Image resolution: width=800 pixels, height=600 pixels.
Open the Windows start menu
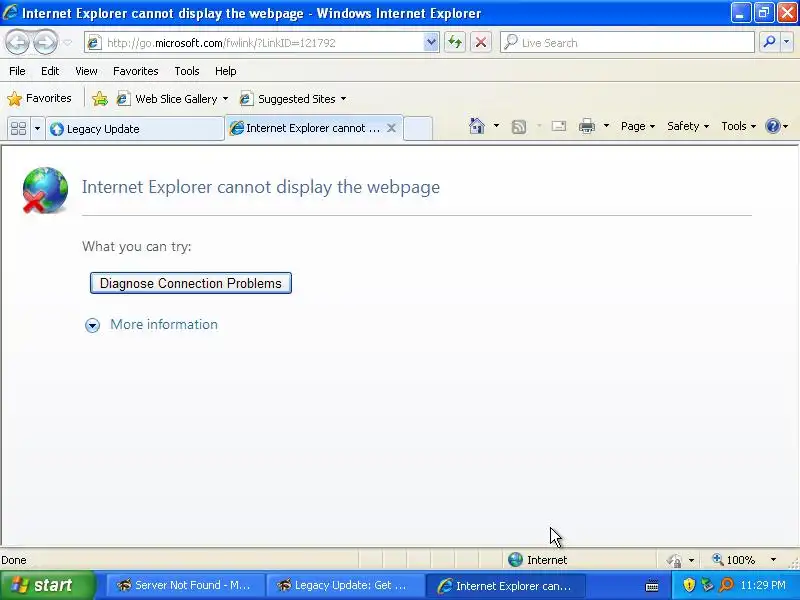point(47,585)
